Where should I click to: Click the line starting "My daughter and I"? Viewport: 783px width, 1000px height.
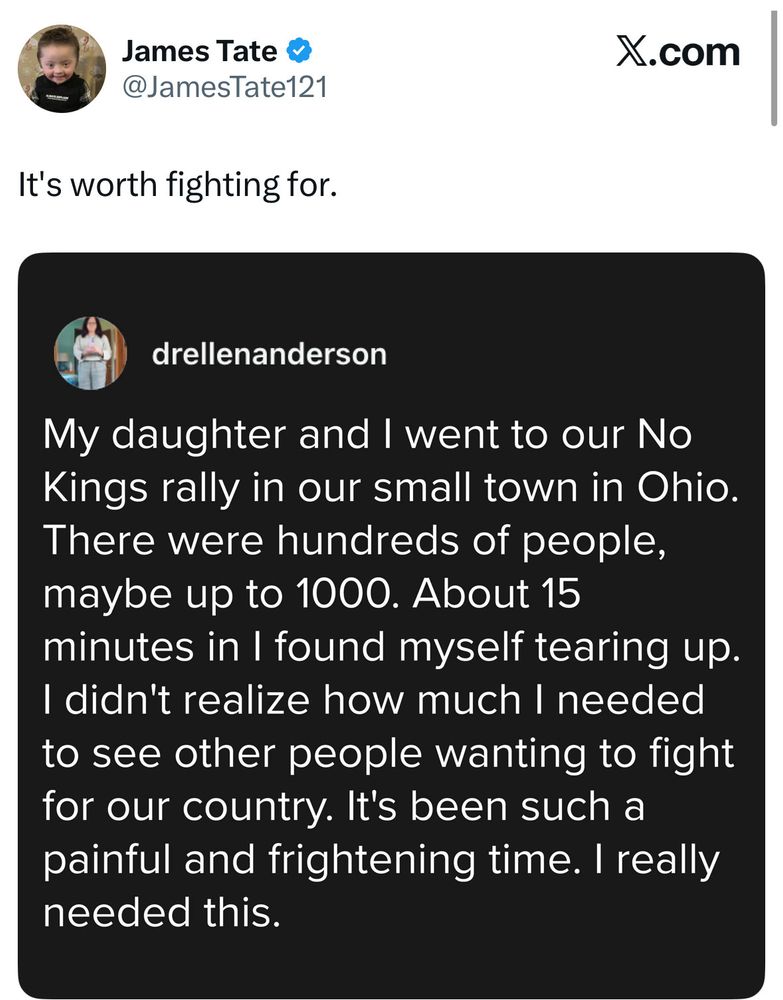(x=367, y=436)
